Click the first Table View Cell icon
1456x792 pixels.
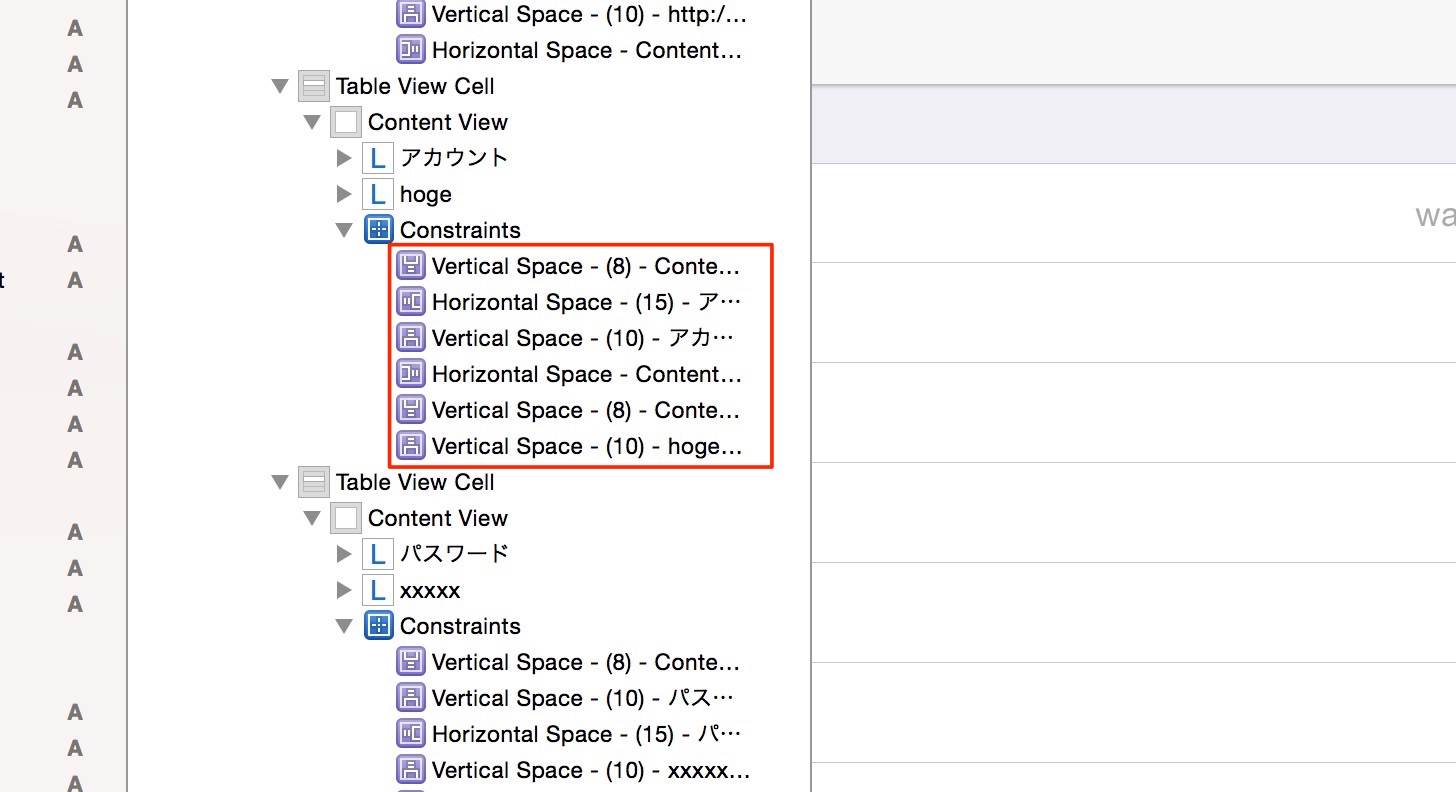(x=313, y=86)
